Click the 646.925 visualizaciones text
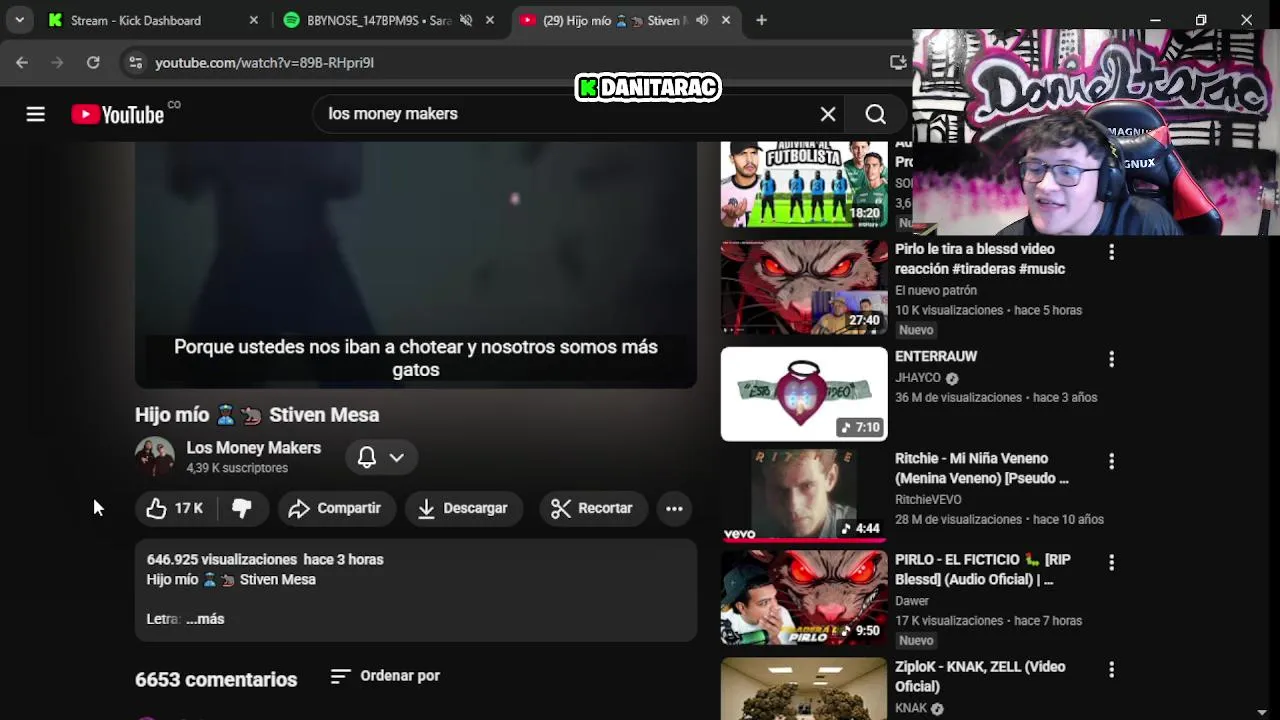1280x720 pixels. coord(223,560)
